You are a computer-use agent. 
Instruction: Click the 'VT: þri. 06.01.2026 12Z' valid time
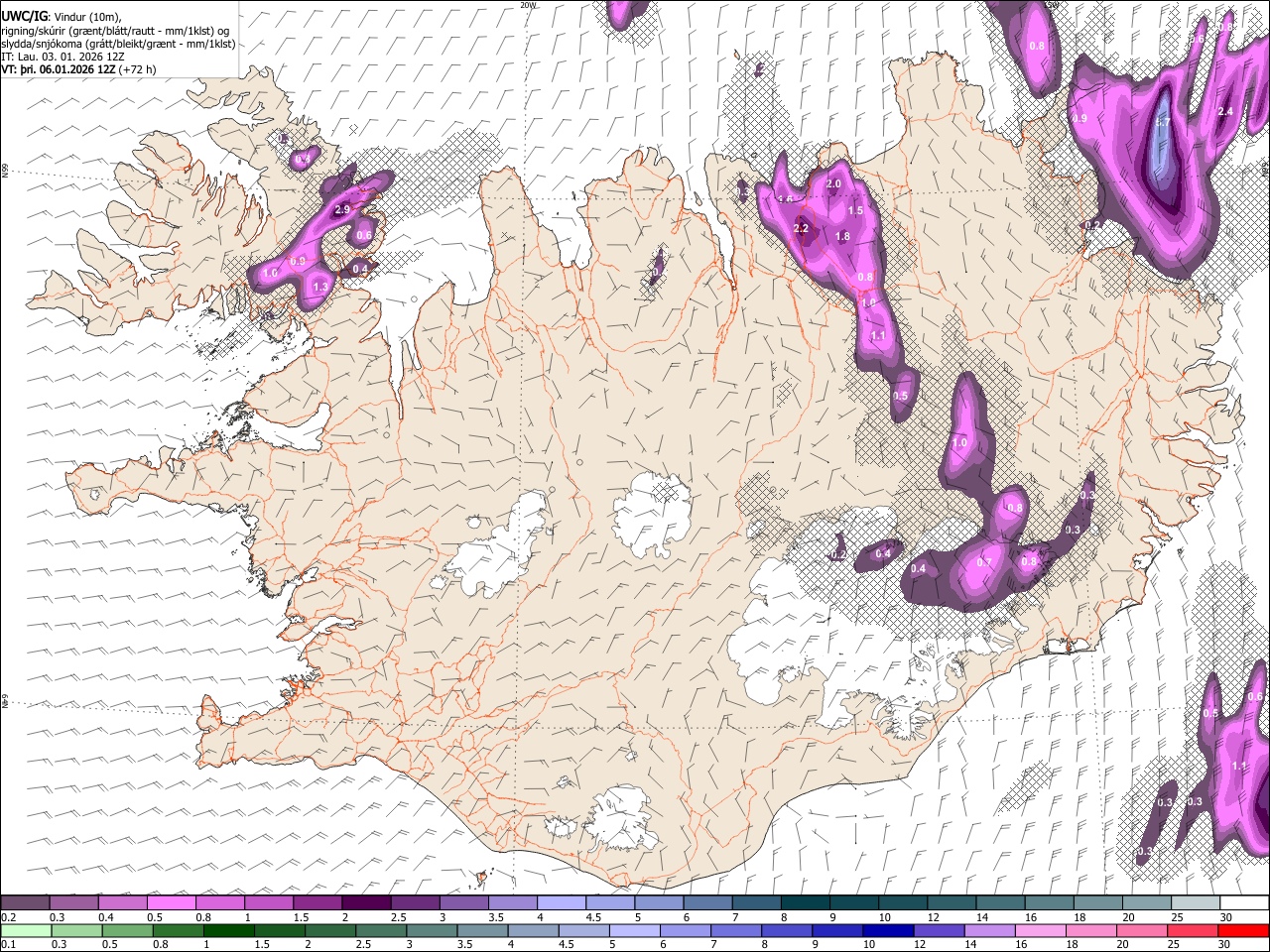coord(60,70)
